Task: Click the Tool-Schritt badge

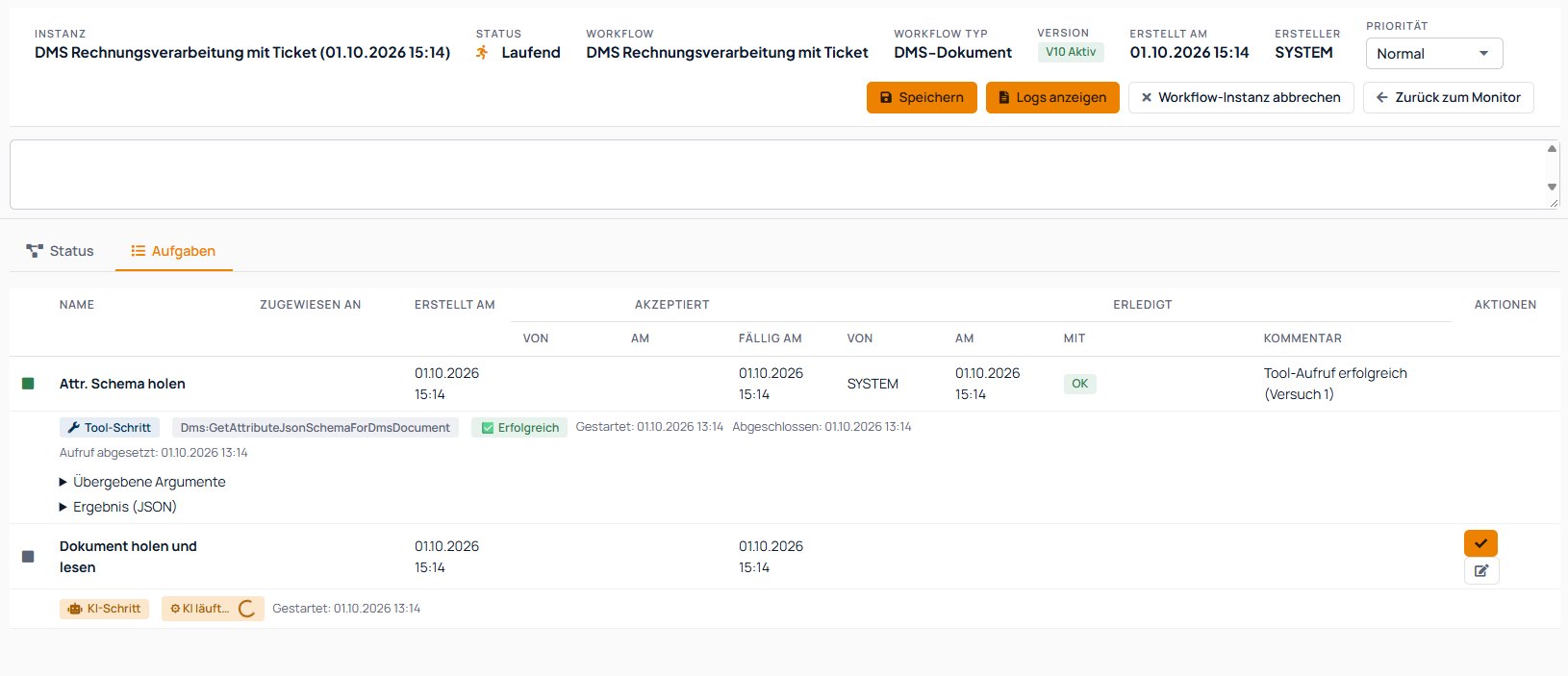Action: 110,428
